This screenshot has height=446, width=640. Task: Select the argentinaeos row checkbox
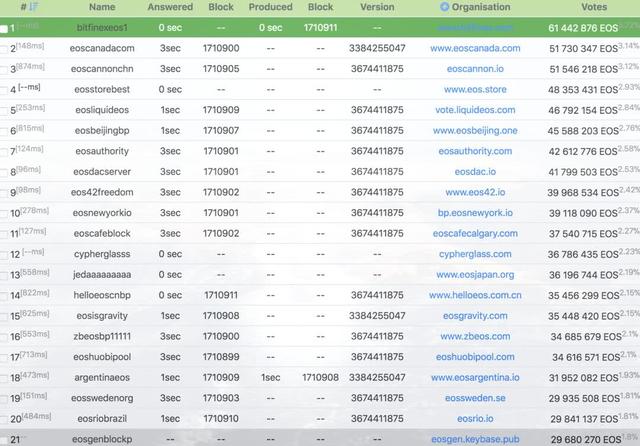(4, 378)
